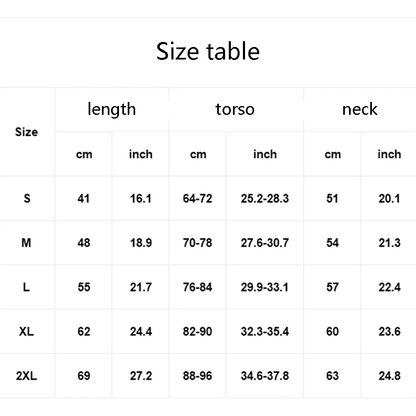This screenshot has width=416, height=416.
Task: Click the 23.6 neck inch cell
Action: (x=389, y=331)
